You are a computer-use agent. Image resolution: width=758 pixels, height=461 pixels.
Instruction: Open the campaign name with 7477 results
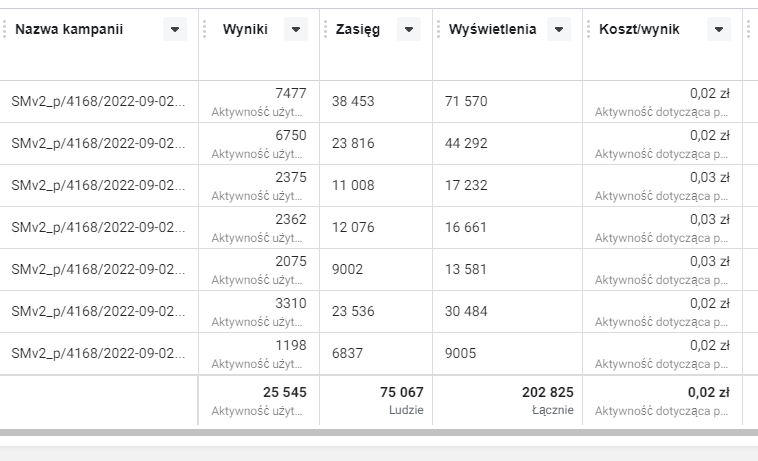point(97,102)
